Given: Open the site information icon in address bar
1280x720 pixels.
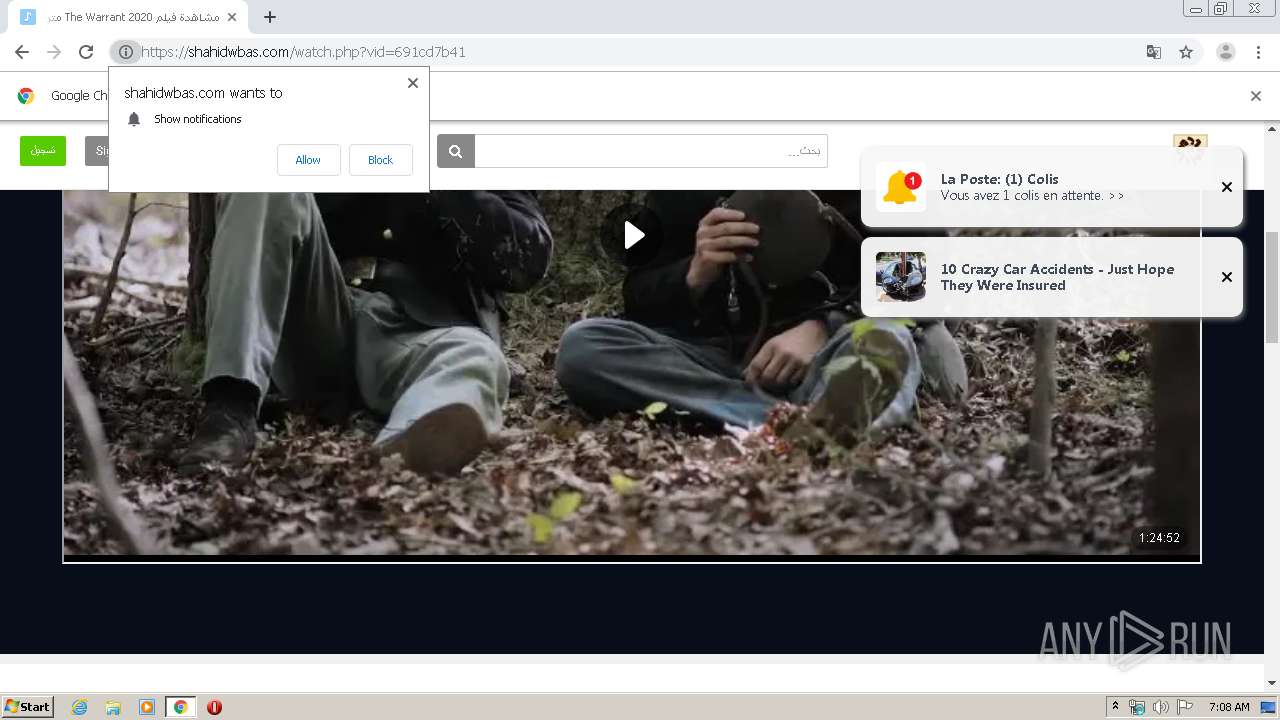Looking at the screenshot, I should 125,52.
